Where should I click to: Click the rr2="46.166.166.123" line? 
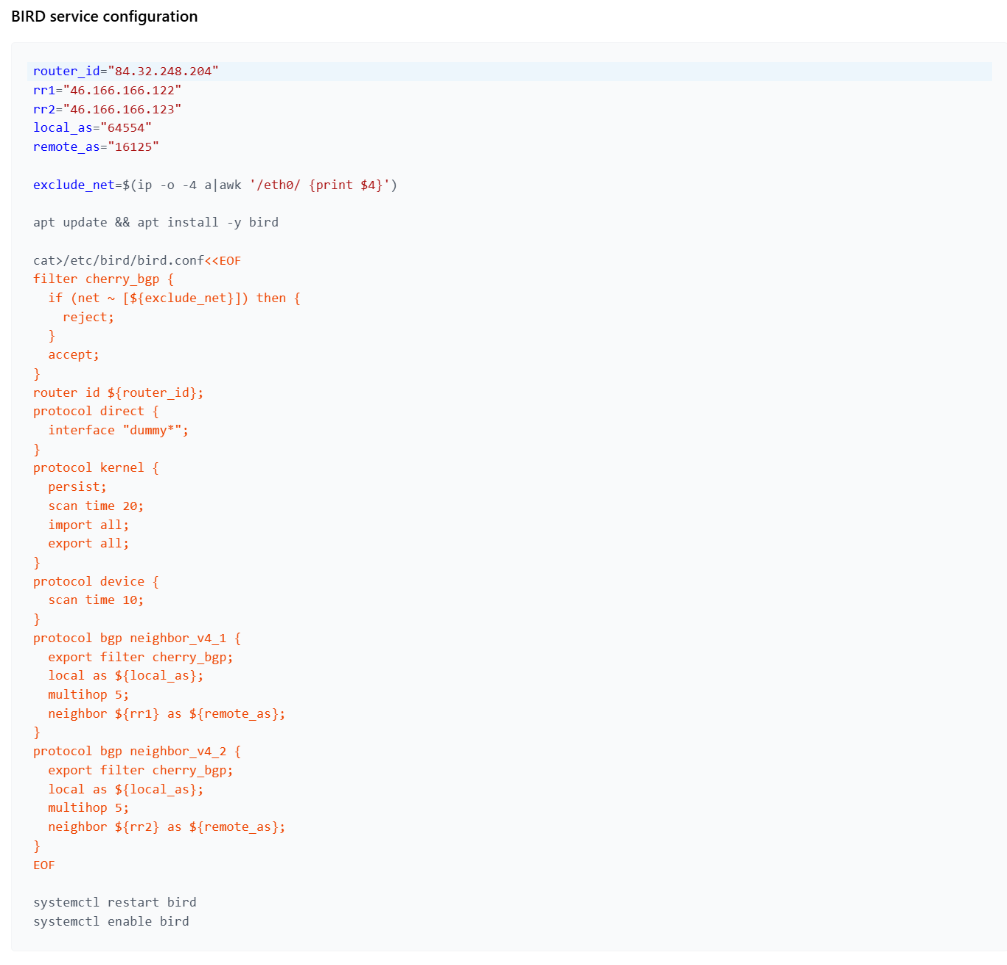click(107, 109)
